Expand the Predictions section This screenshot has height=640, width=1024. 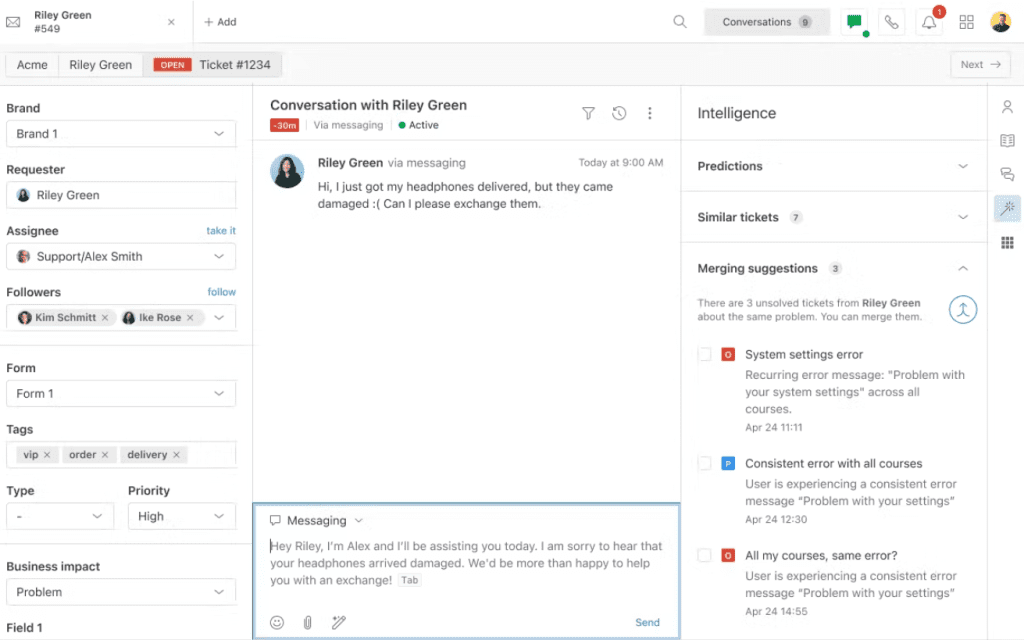pos(962,166)
